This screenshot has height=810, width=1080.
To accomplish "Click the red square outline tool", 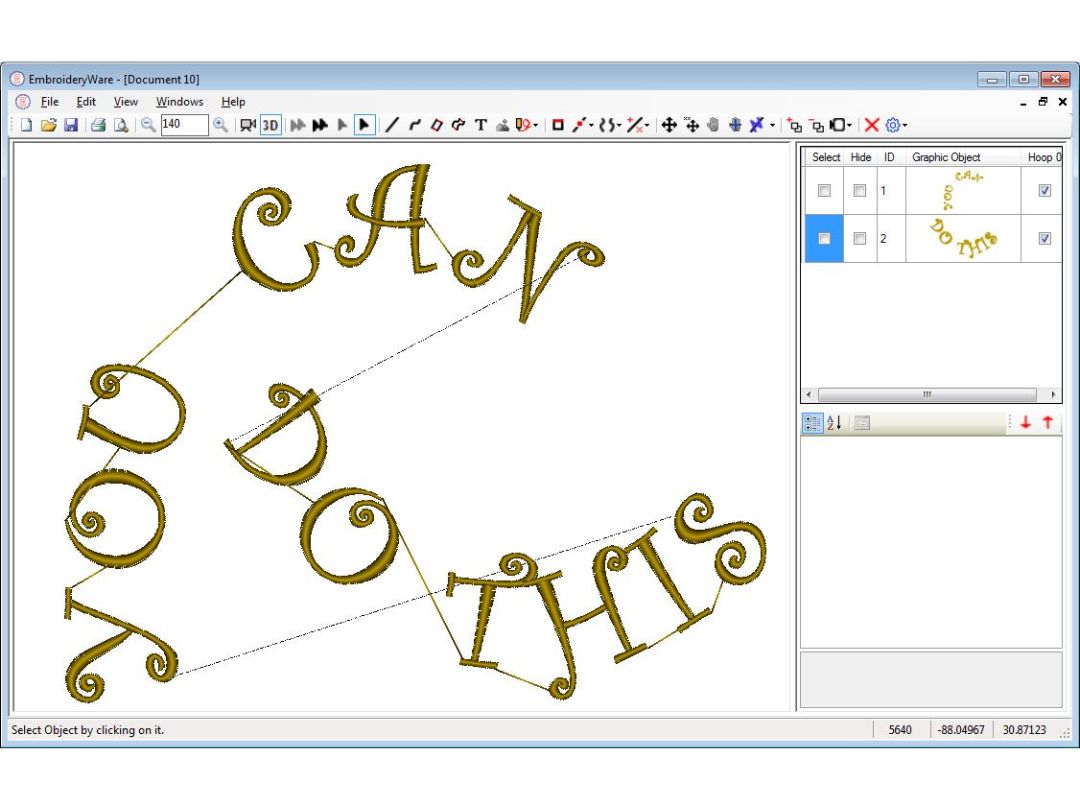I will click(558, 125).
